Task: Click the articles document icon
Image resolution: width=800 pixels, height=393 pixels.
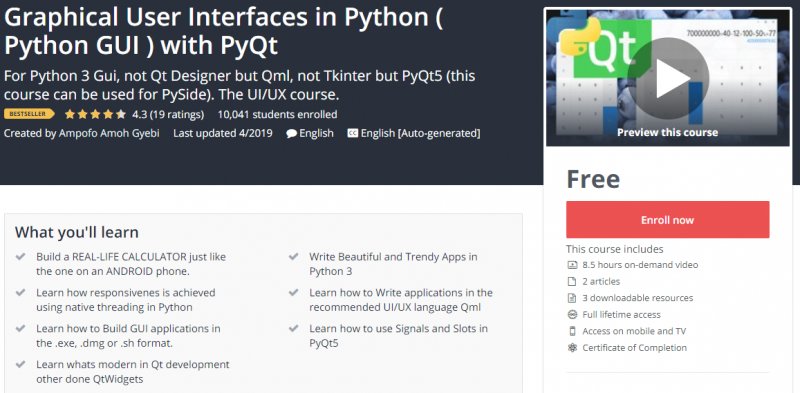Action: click(x=572, y=281)
